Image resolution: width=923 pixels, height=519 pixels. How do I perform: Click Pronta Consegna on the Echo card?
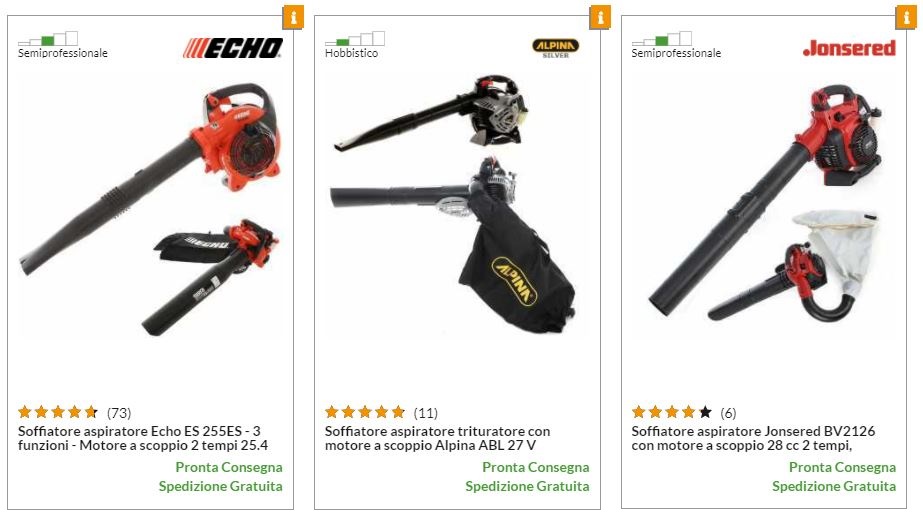(x=229, y=467)
